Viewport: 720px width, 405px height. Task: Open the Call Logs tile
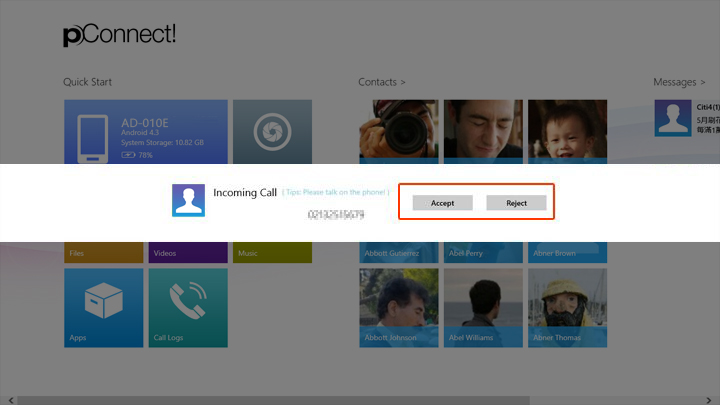tap(188, 307)
